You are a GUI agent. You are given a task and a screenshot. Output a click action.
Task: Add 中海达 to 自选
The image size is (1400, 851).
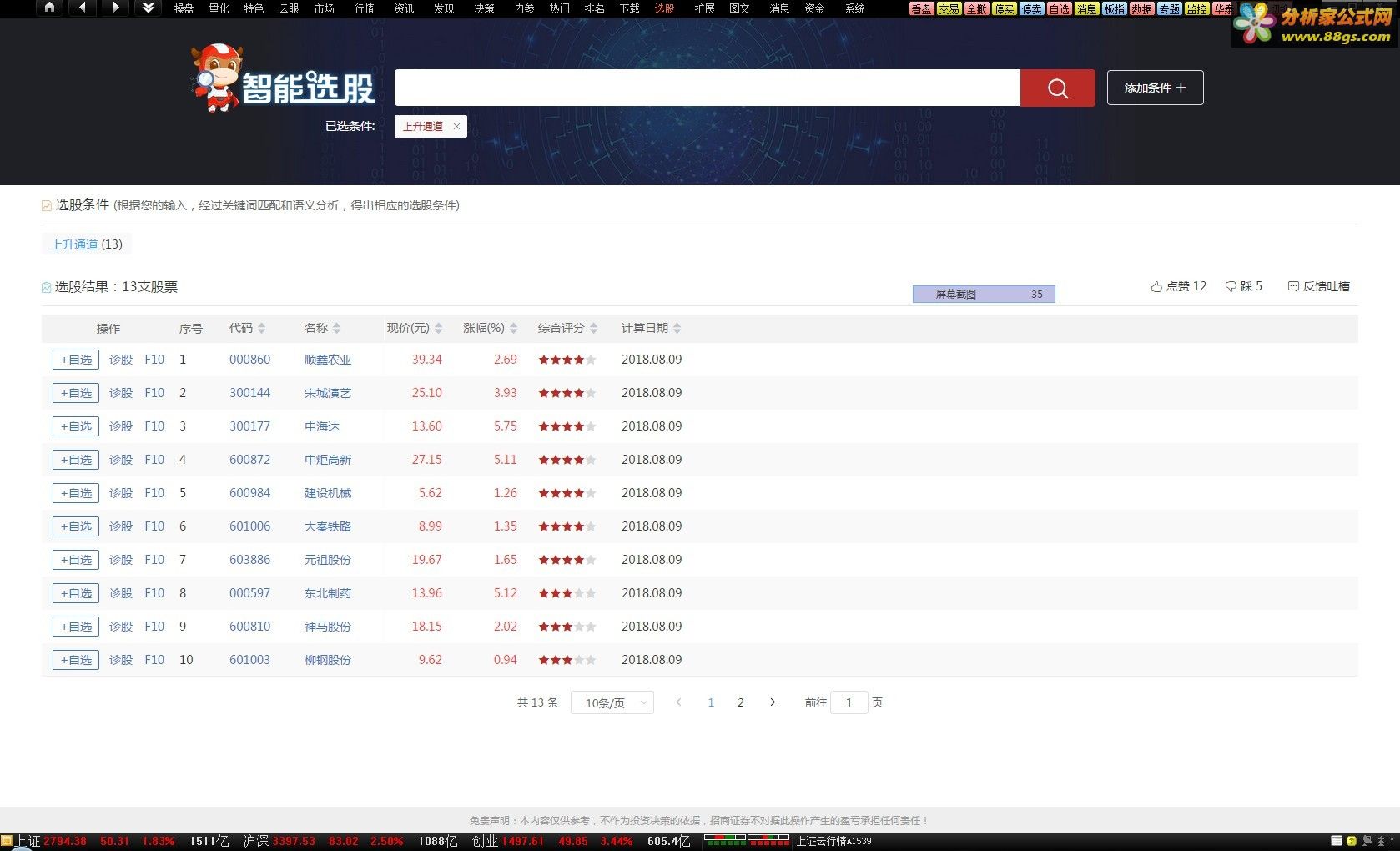tap(76, 426)
